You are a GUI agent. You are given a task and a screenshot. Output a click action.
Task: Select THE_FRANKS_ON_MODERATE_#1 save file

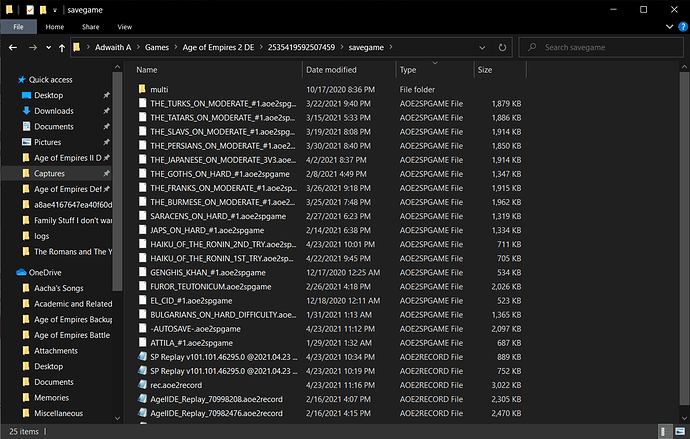tap(223, 188)
